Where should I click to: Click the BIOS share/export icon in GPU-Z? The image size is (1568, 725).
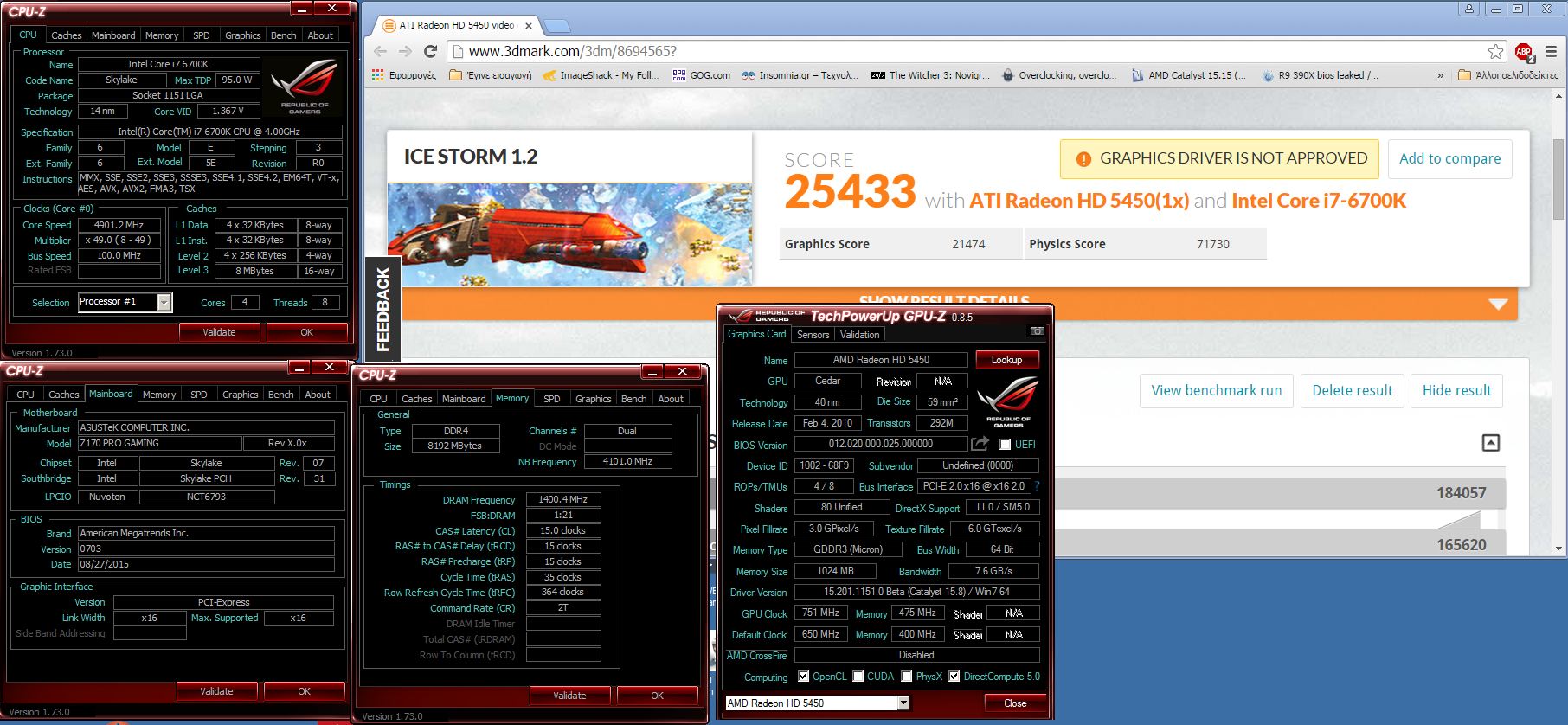click(980, 444)
